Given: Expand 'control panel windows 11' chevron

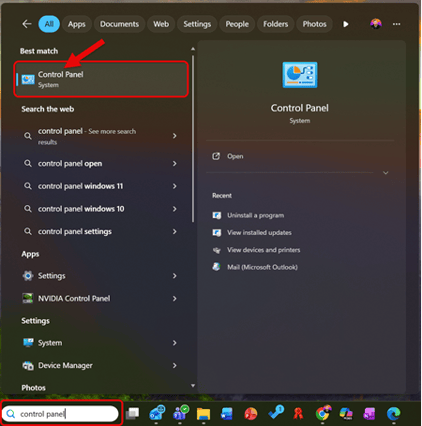Looking at the screenshot, I should [x=175, y=186].
